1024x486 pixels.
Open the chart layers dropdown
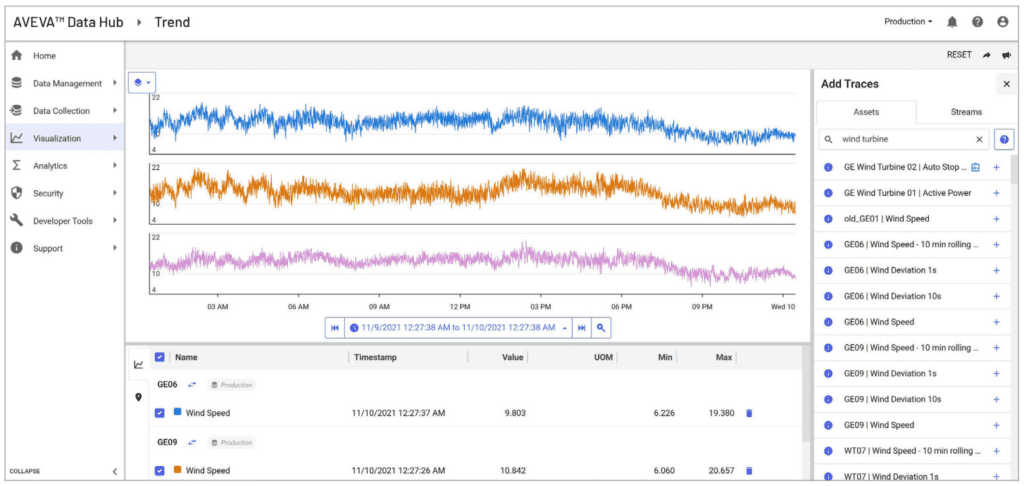(142, 82)
